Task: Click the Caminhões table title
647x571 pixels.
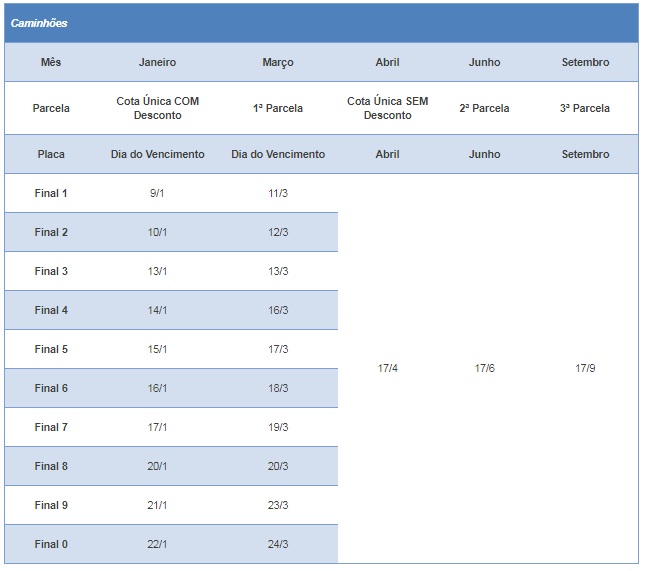Action: (x=39, y=23)
